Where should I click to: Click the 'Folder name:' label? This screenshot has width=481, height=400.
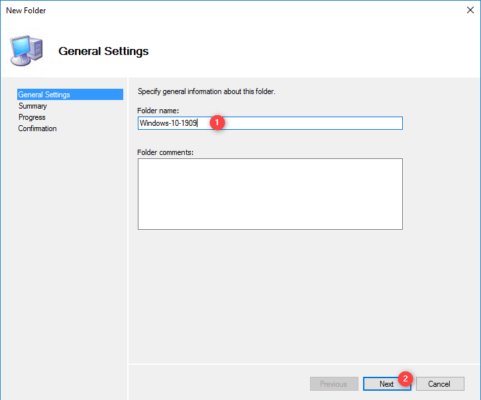tap(158, 110)
